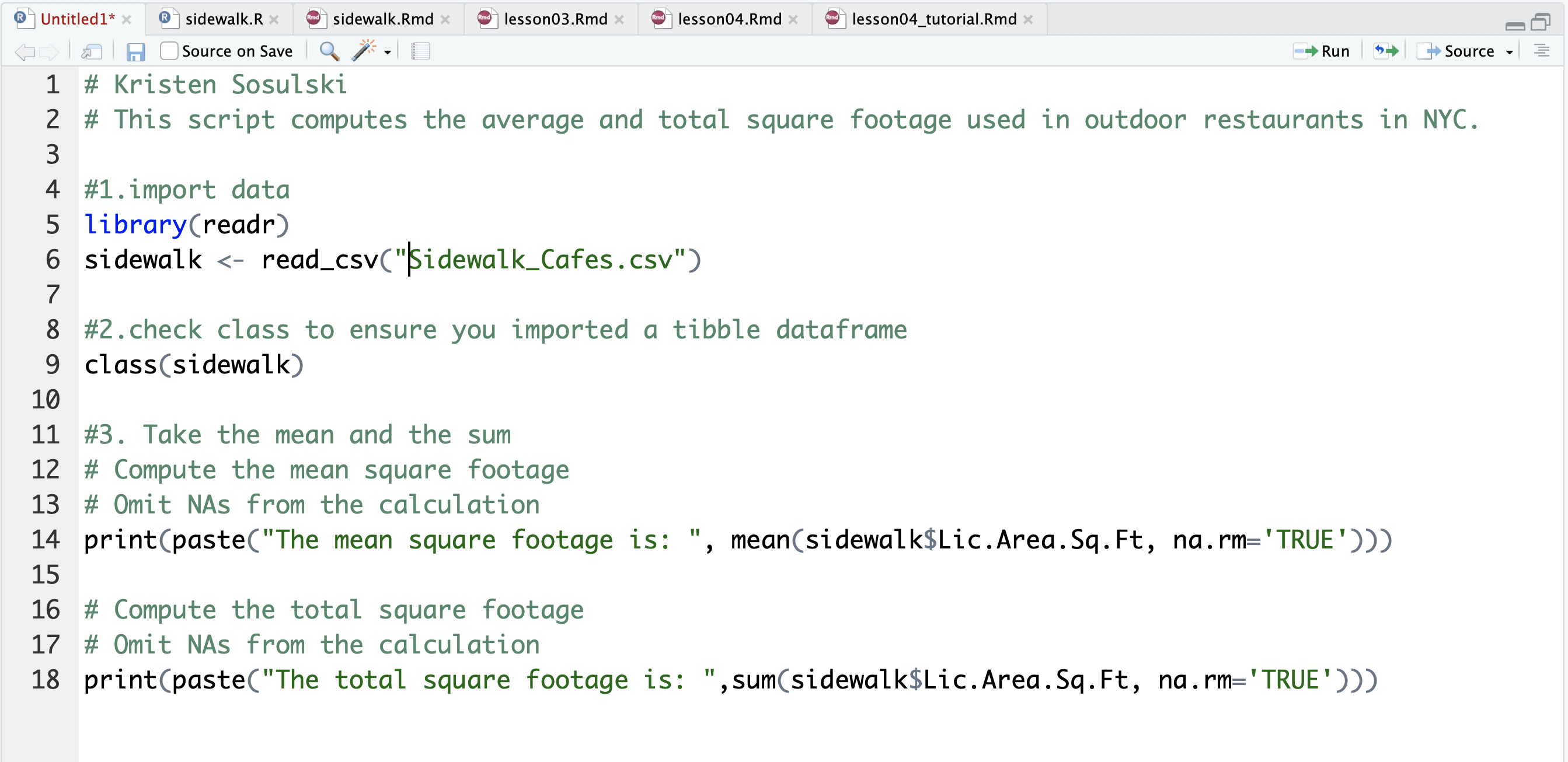Click the "# Kristen Sosulski" comment
Image resolution: width=1568 pixels, height=762 pixels.
pyautogui.click(x=215, y=85)
